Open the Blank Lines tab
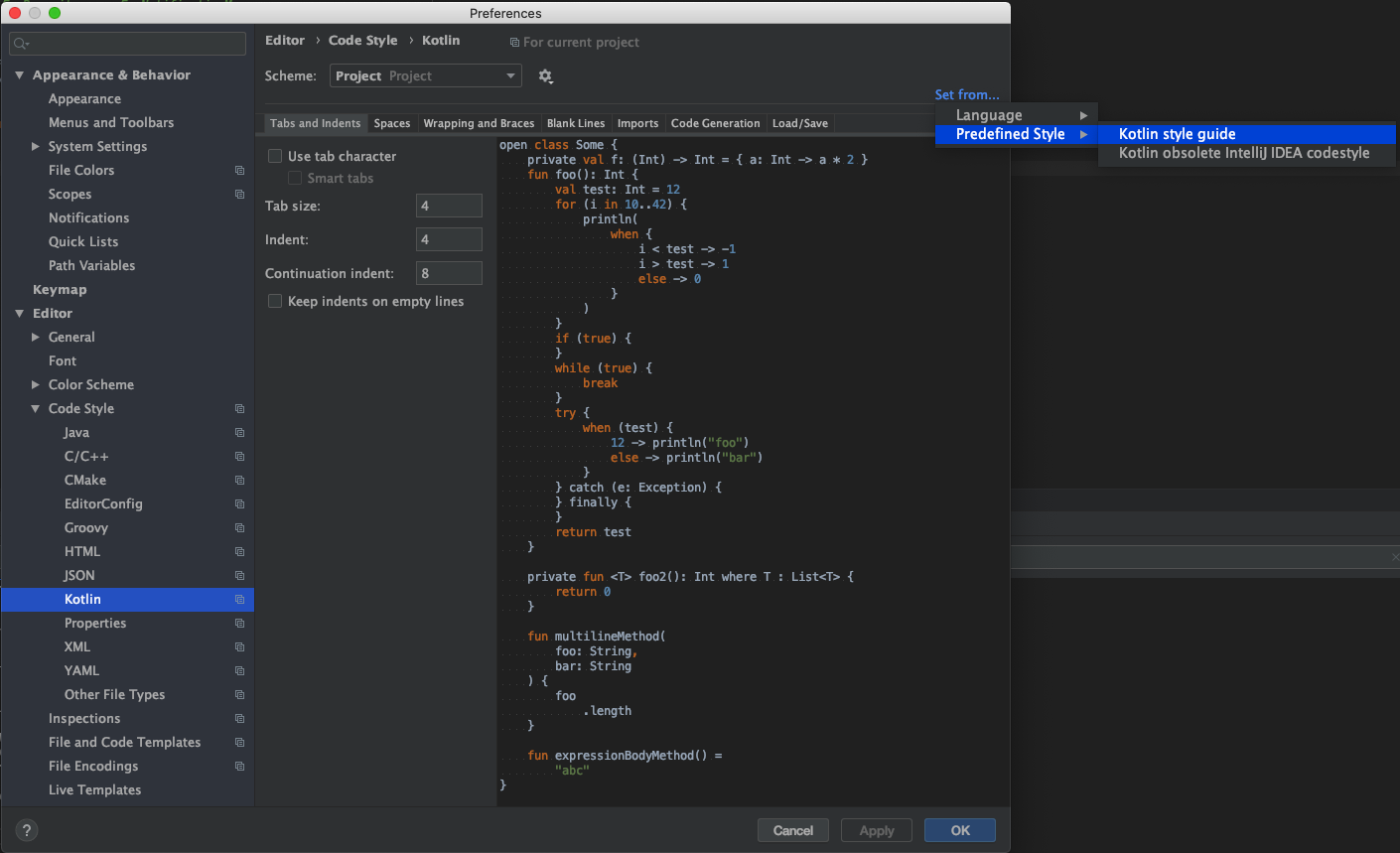This screenshot has width=1400, height=853. [576, 123]
